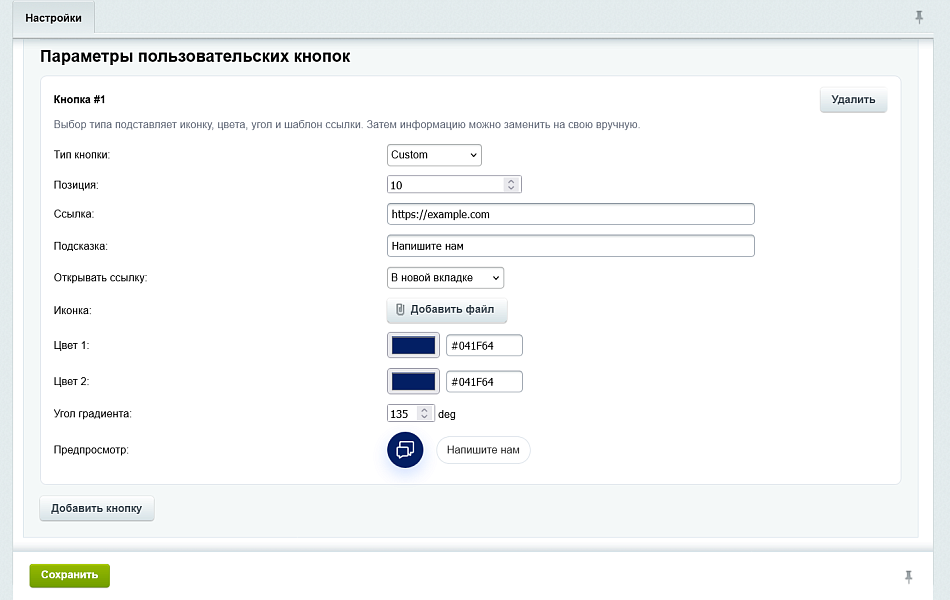Image resolution: width=950 pixels, height=600 pixels.
Task: Click the round chat preview icon
Action: pyautogui.click(x=405, y=449)
